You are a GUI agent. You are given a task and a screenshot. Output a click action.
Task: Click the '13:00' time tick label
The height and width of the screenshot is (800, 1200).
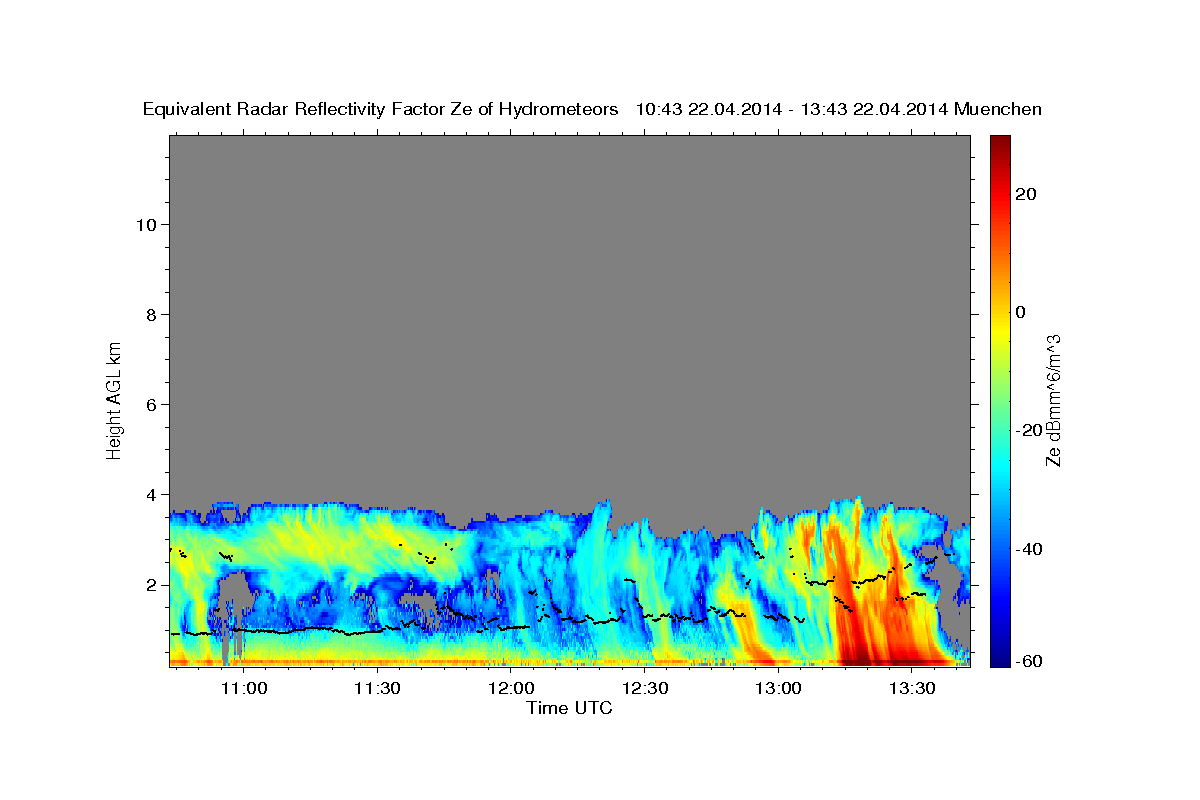pos(778,689)
